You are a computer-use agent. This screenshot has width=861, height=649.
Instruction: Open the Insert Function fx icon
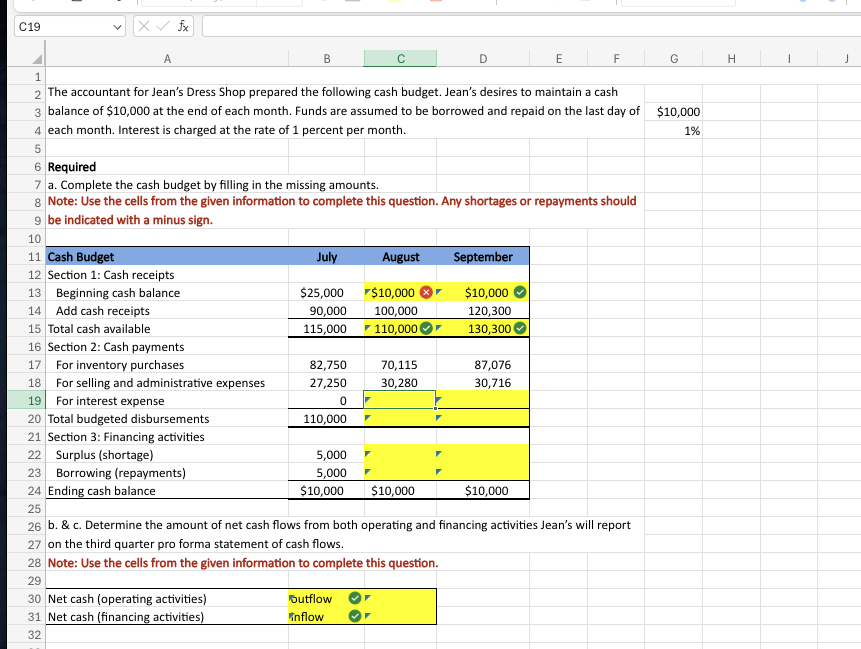click(x=183, y=26)
